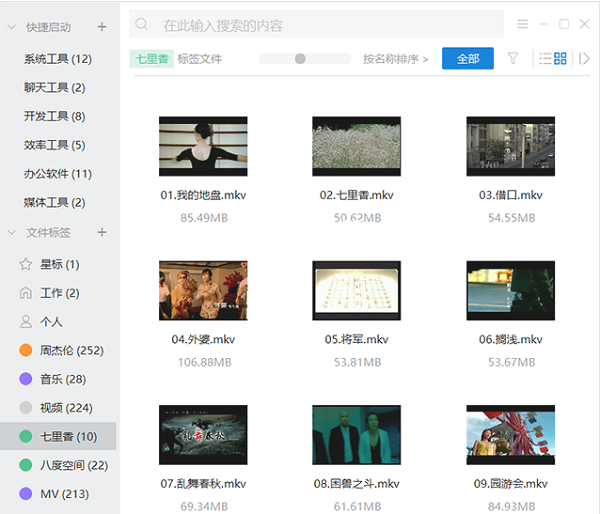Select the 02.七里香.mkv video thumbnail
600x514 pixels.
coord(357,147)
